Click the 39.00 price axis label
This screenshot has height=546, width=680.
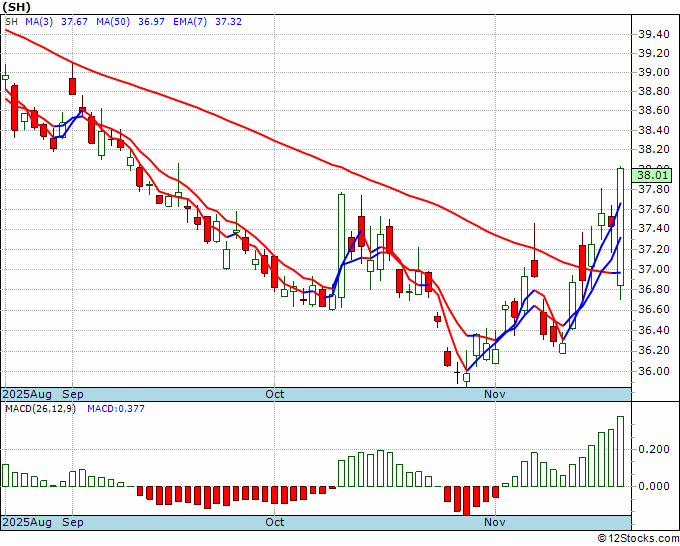pos(654,72)
